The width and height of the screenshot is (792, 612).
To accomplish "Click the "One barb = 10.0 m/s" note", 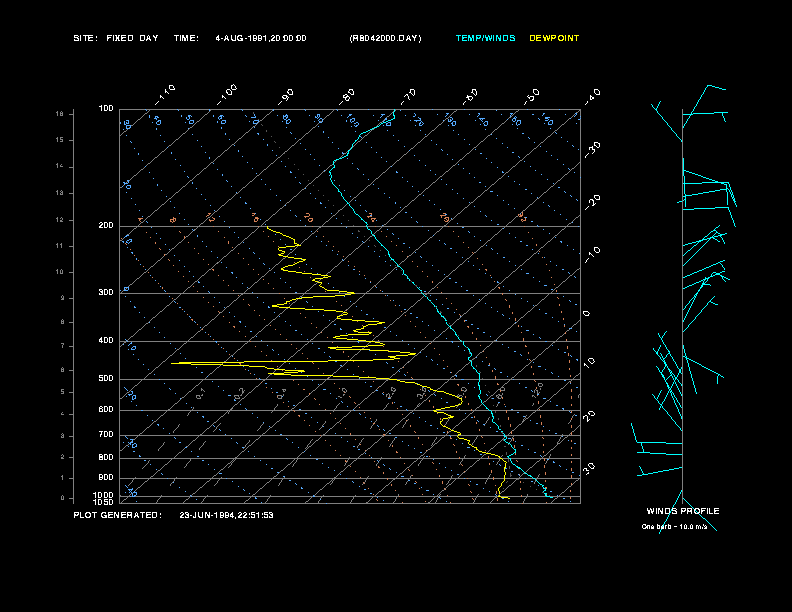I will (x=674, y=527).
